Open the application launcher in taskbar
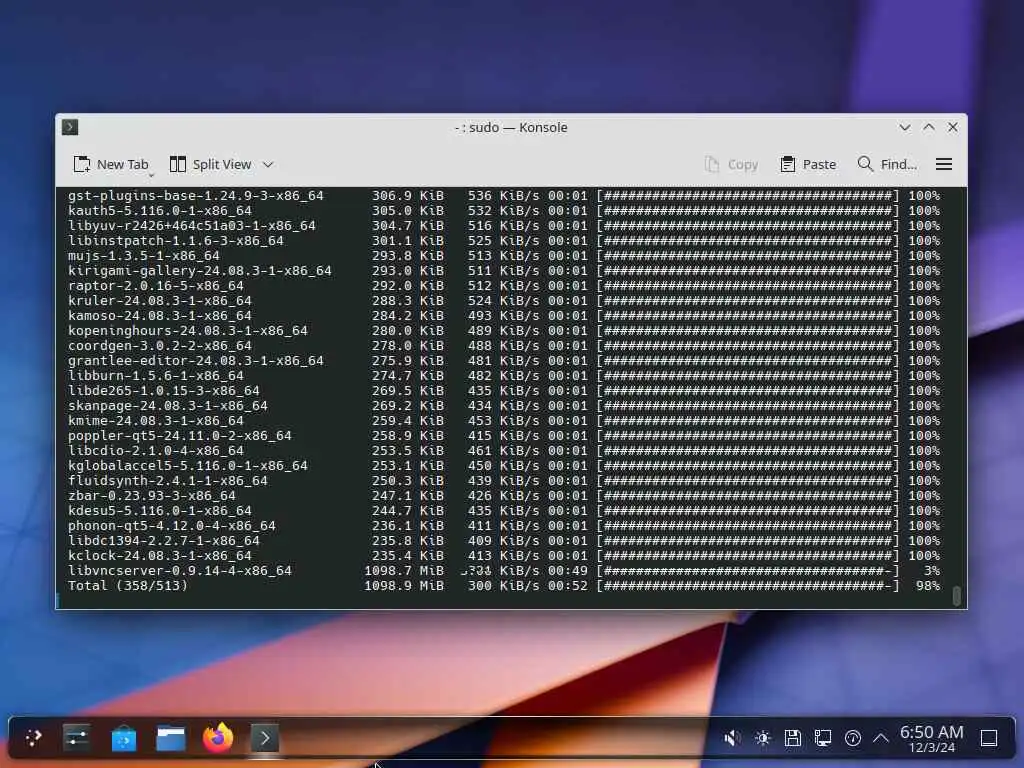This screenshot has width=1024, height=768. 33,738
